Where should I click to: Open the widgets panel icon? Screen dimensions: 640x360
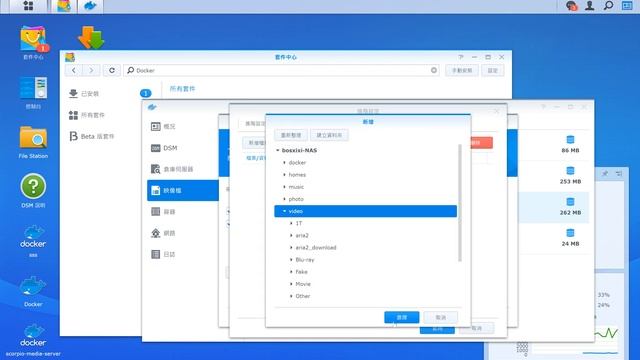[627, 6]
